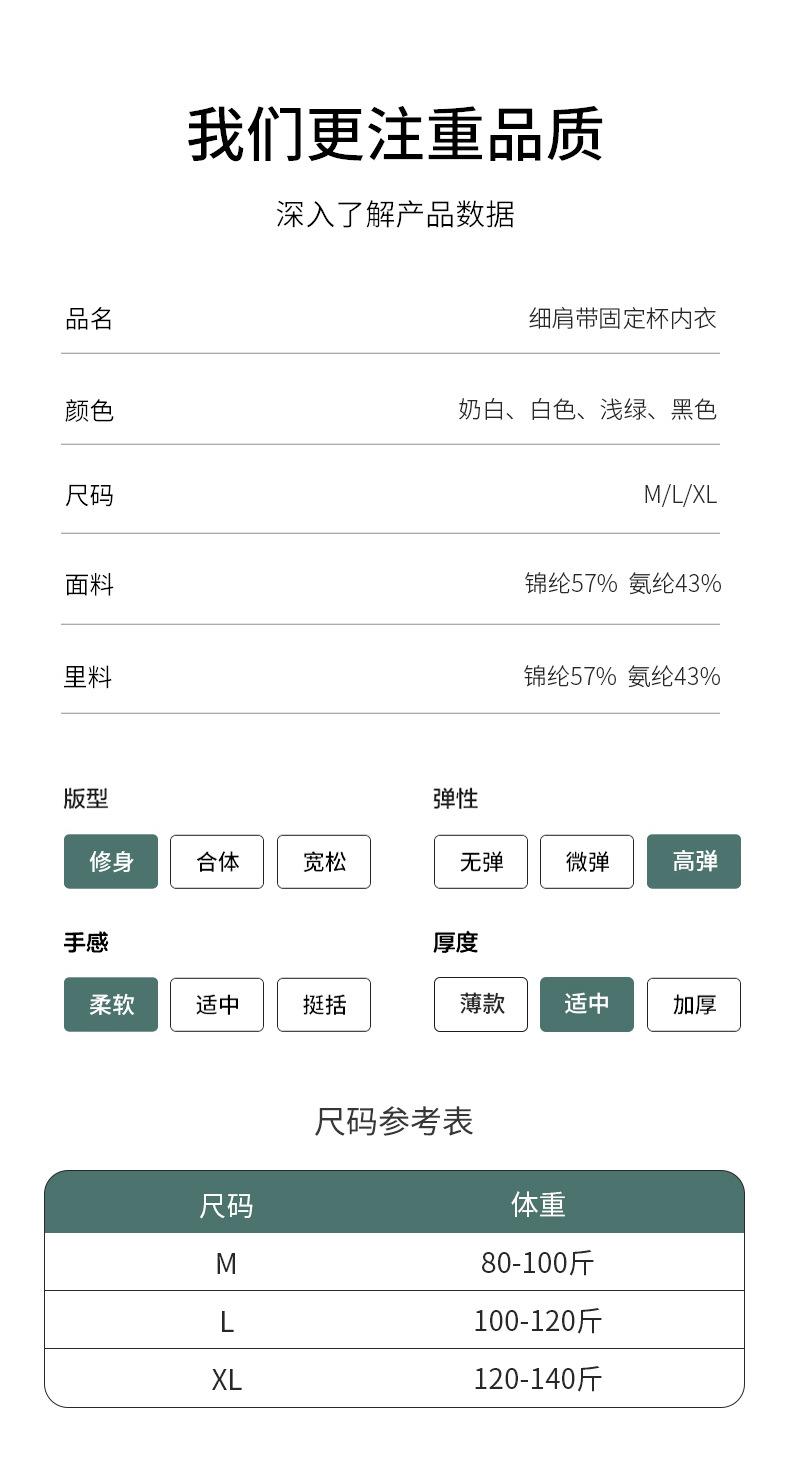
Task: Choose the 高弹 elasticity option
Action: point(694,861)
